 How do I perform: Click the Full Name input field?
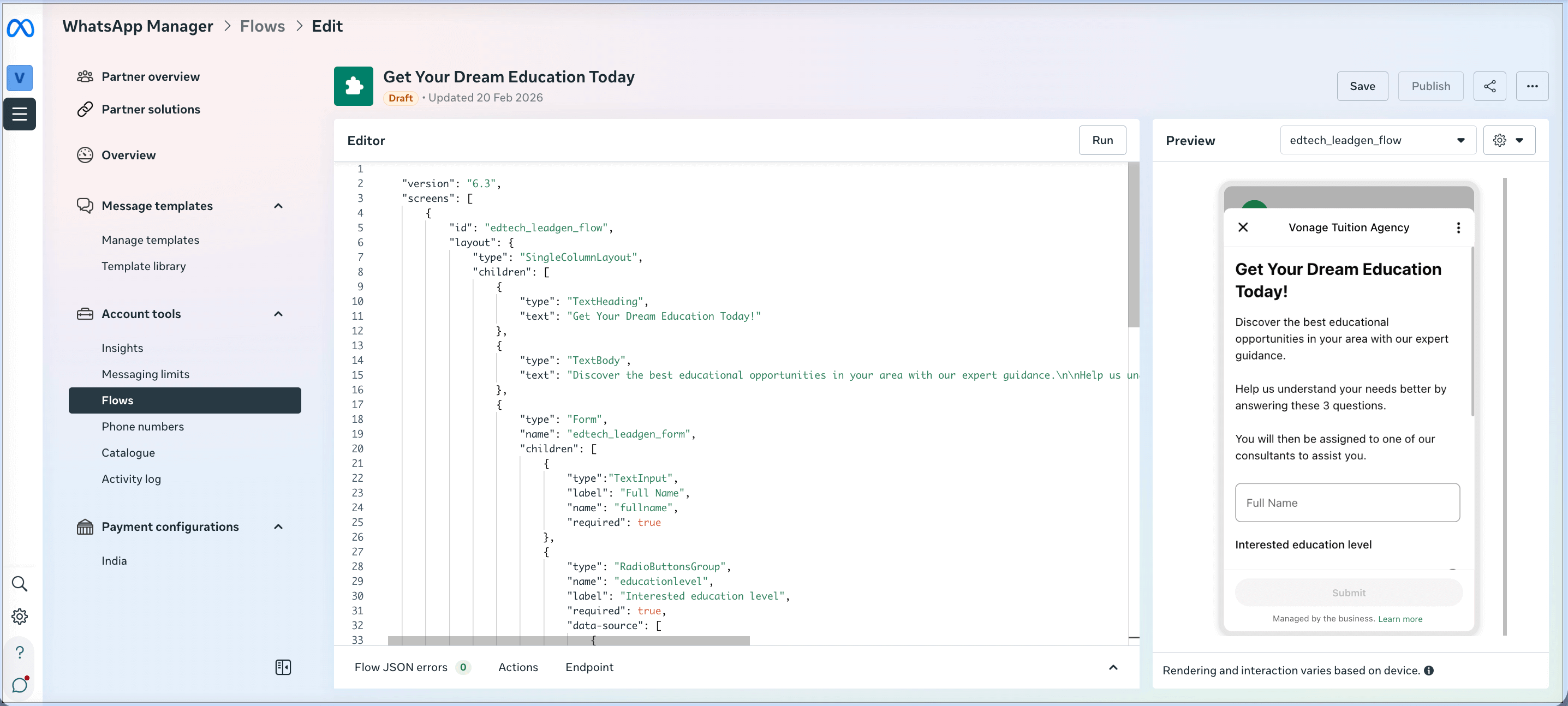1346,502
